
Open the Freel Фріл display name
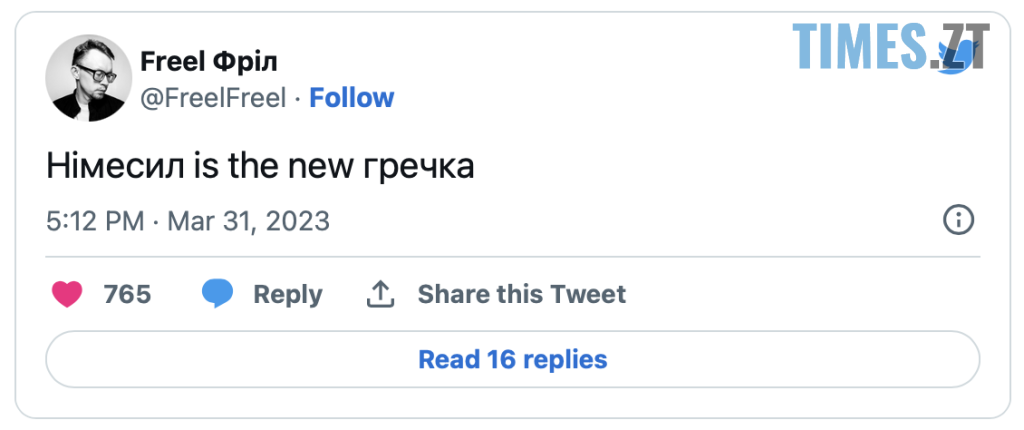click(209, 62)
